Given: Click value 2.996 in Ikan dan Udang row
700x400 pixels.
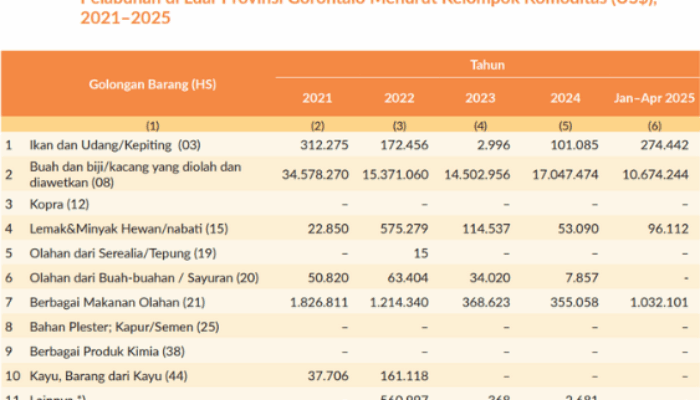Looking at the screenshot, I should (493, 145).
